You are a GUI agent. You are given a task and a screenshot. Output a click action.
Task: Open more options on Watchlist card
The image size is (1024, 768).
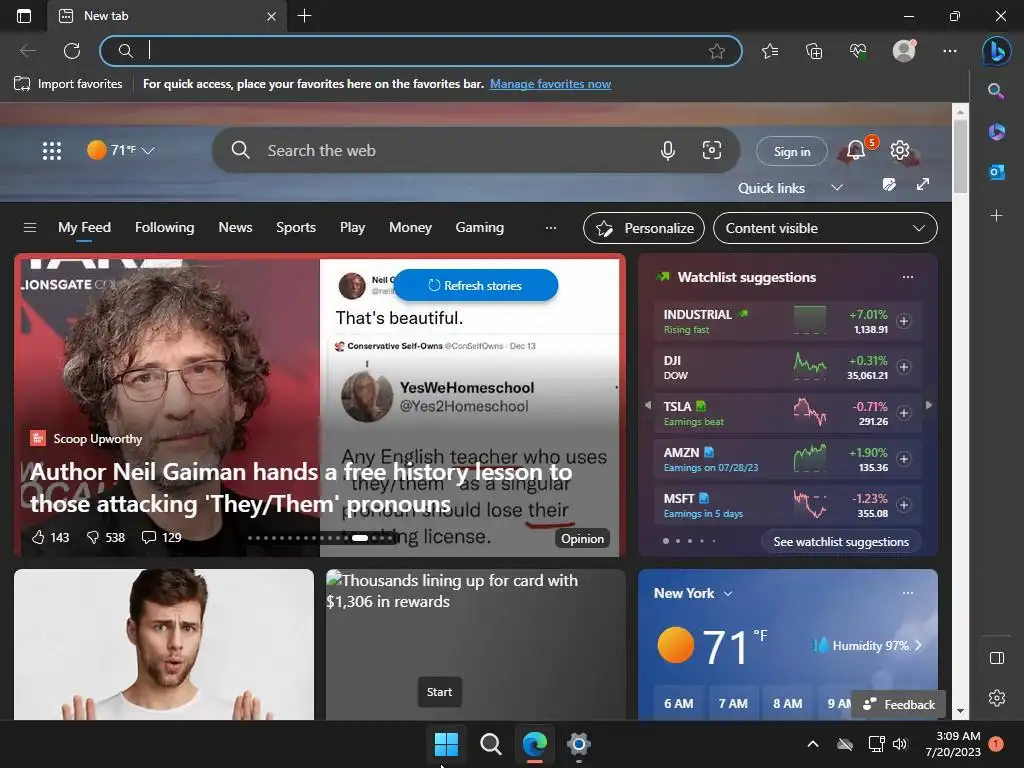point(908,277)
